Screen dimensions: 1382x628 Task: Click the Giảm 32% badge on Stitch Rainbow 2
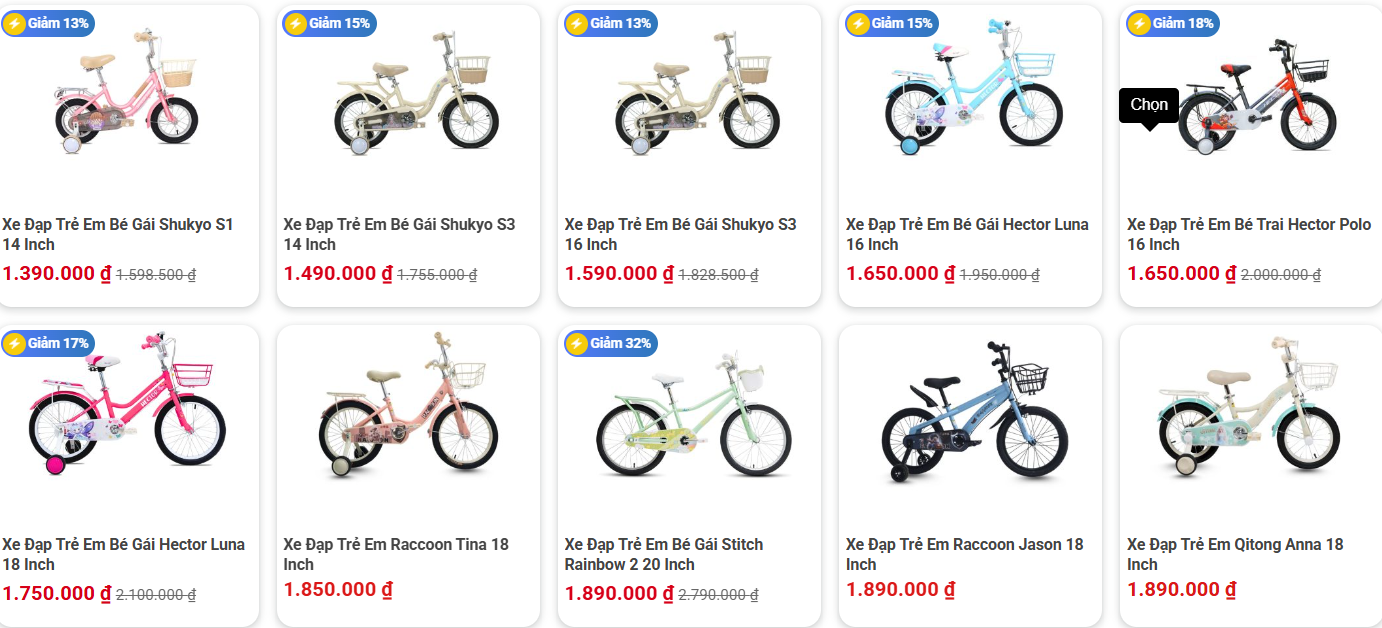(x=609, y=343)
